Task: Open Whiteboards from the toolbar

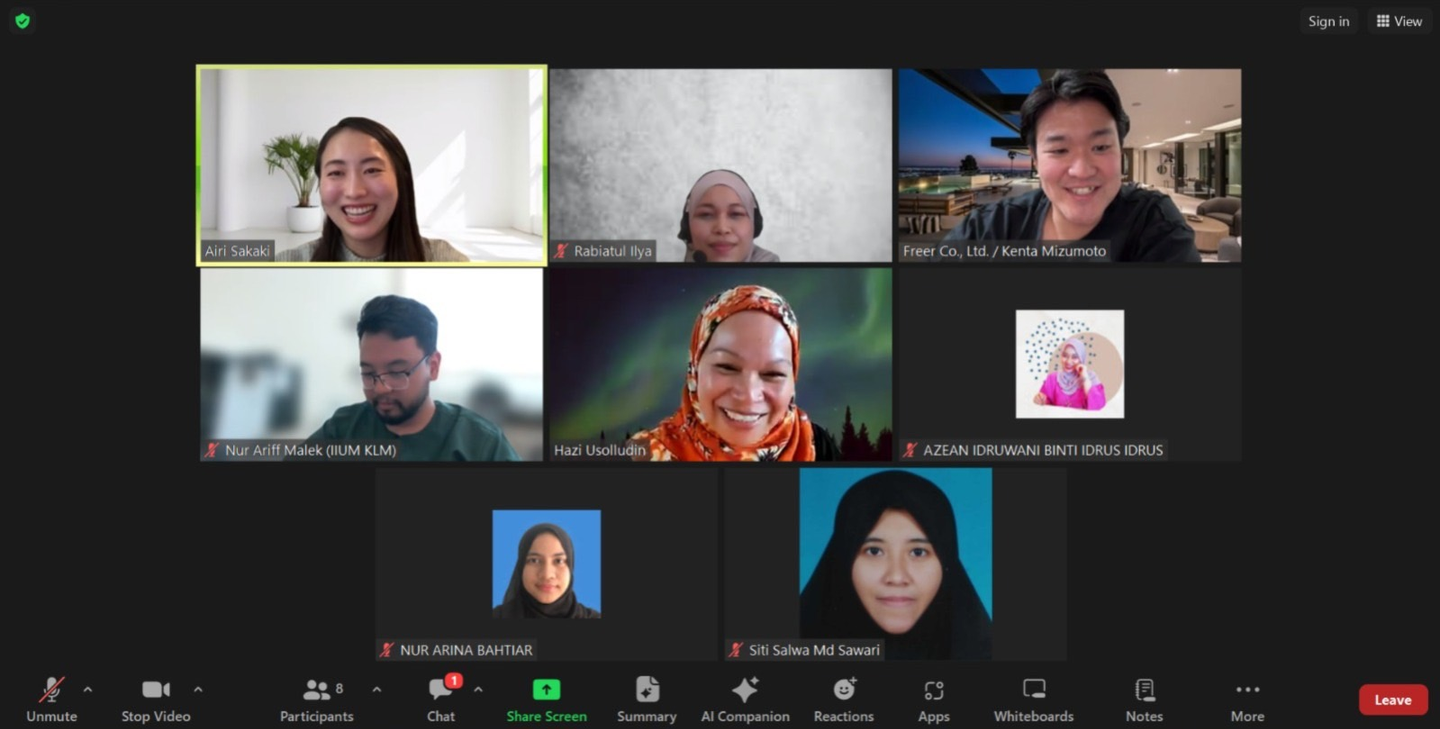Action: click(1033, 699)
